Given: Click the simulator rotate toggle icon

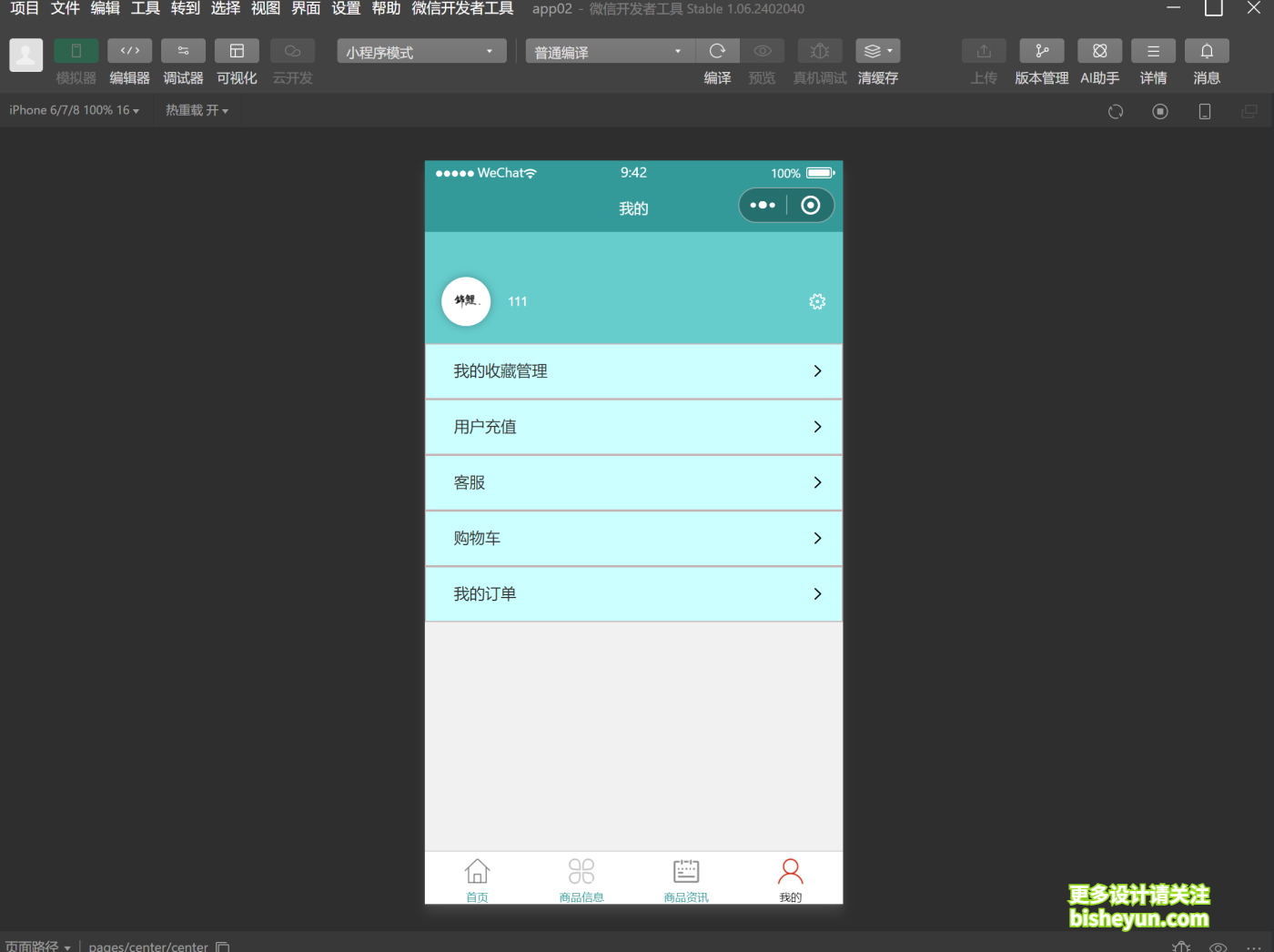Looking at the screenshot, I should pos(1204,111).
